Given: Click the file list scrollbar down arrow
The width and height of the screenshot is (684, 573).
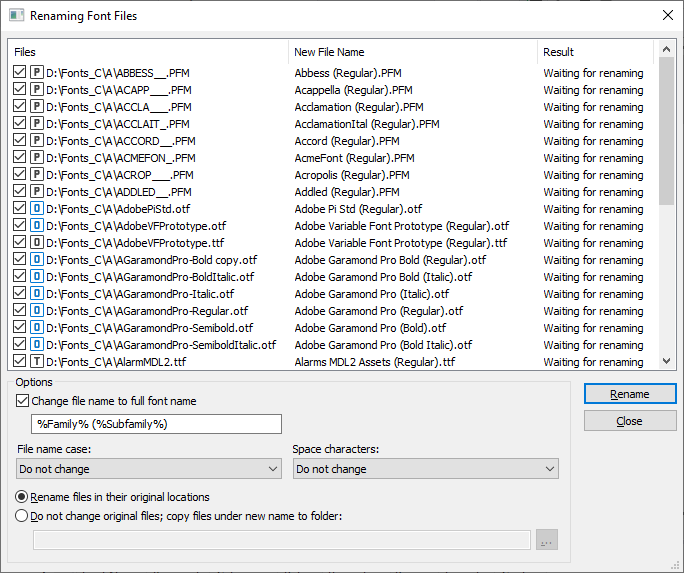Looking at the screenshot, I should [666, 361].
